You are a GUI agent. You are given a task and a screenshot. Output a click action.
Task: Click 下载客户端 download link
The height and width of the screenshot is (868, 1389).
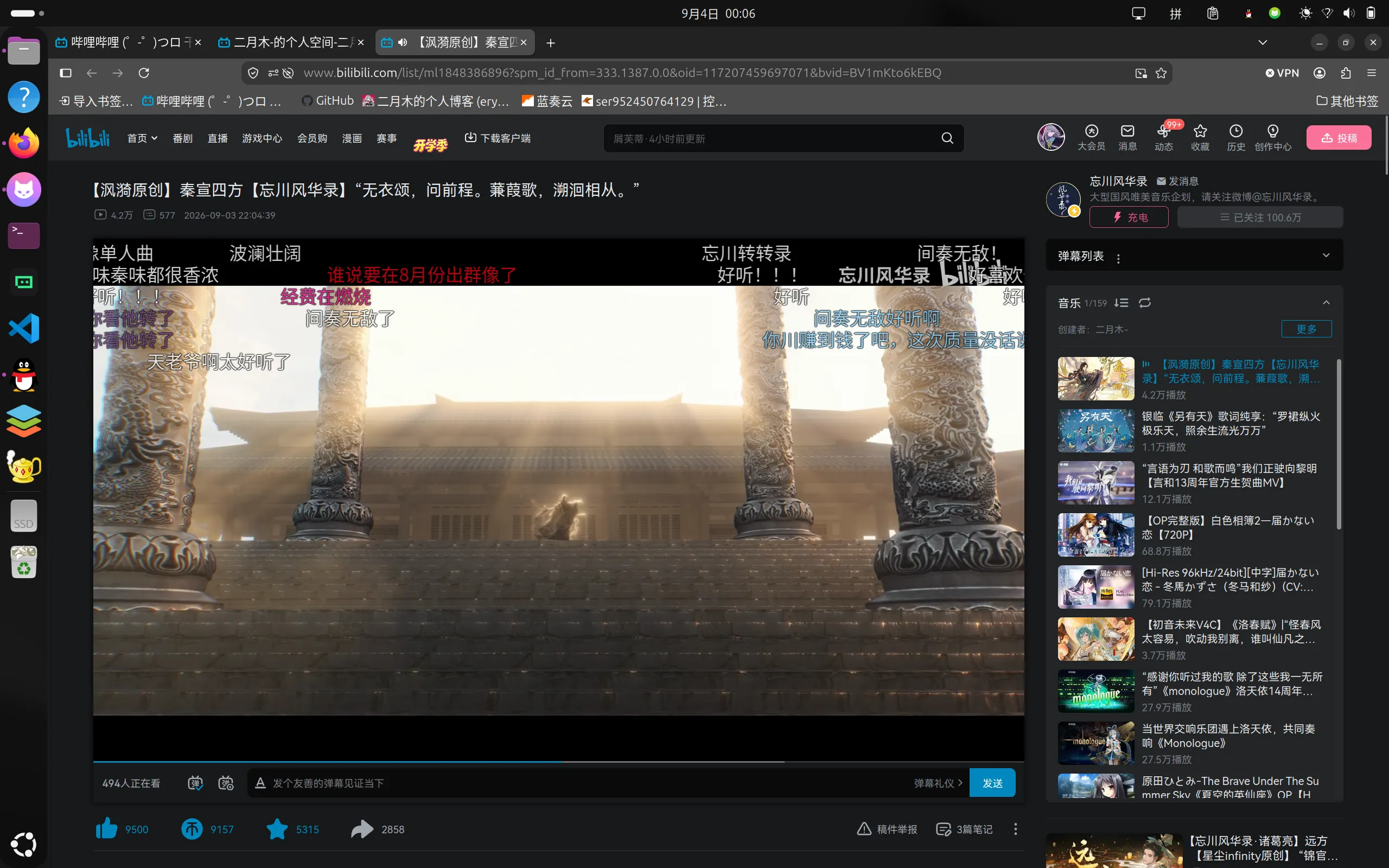coord(497,138)
